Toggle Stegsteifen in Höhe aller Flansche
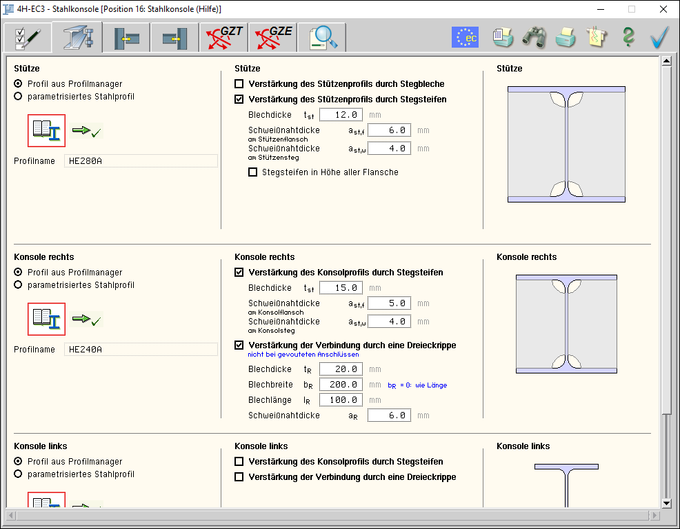The height and width of the screenshot is (529, 680). (x=253, y=172)
